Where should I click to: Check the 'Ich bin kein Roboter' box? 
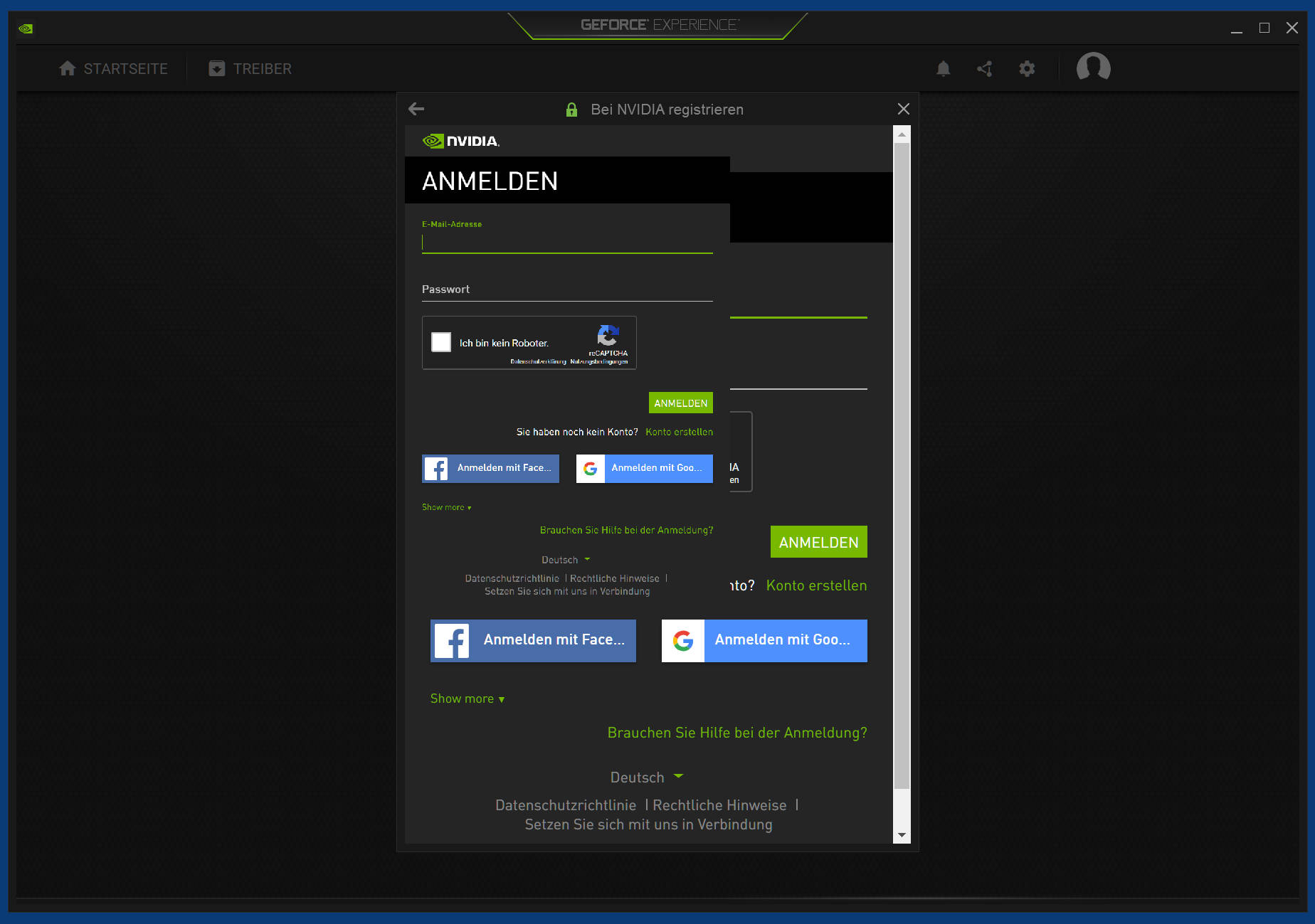(x=441, y=342)
